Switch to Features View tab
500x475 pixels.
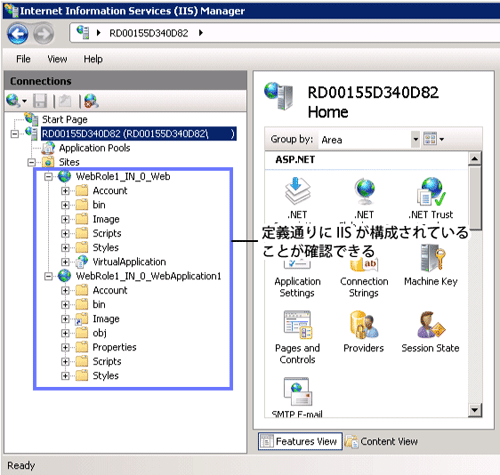300,441
